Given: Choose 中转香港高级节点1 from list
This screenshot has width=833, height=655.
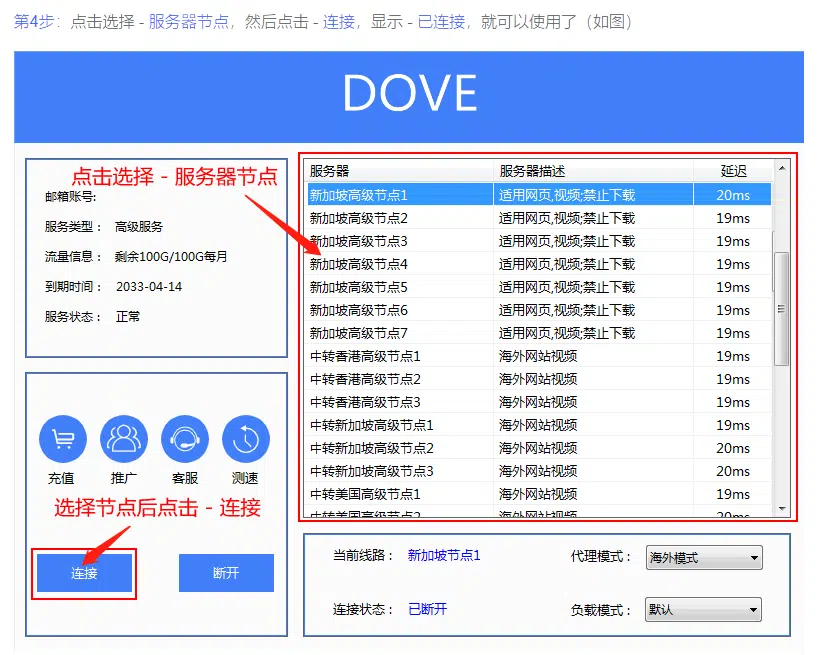Looking at the screenshot, I should [x=400, y=356].
